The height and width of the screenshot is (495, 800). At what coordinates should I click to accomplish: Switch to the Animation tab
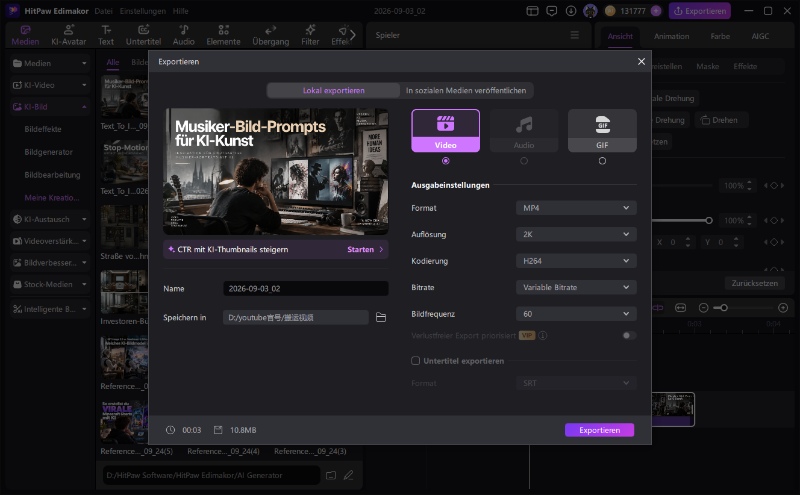(671, 36)
